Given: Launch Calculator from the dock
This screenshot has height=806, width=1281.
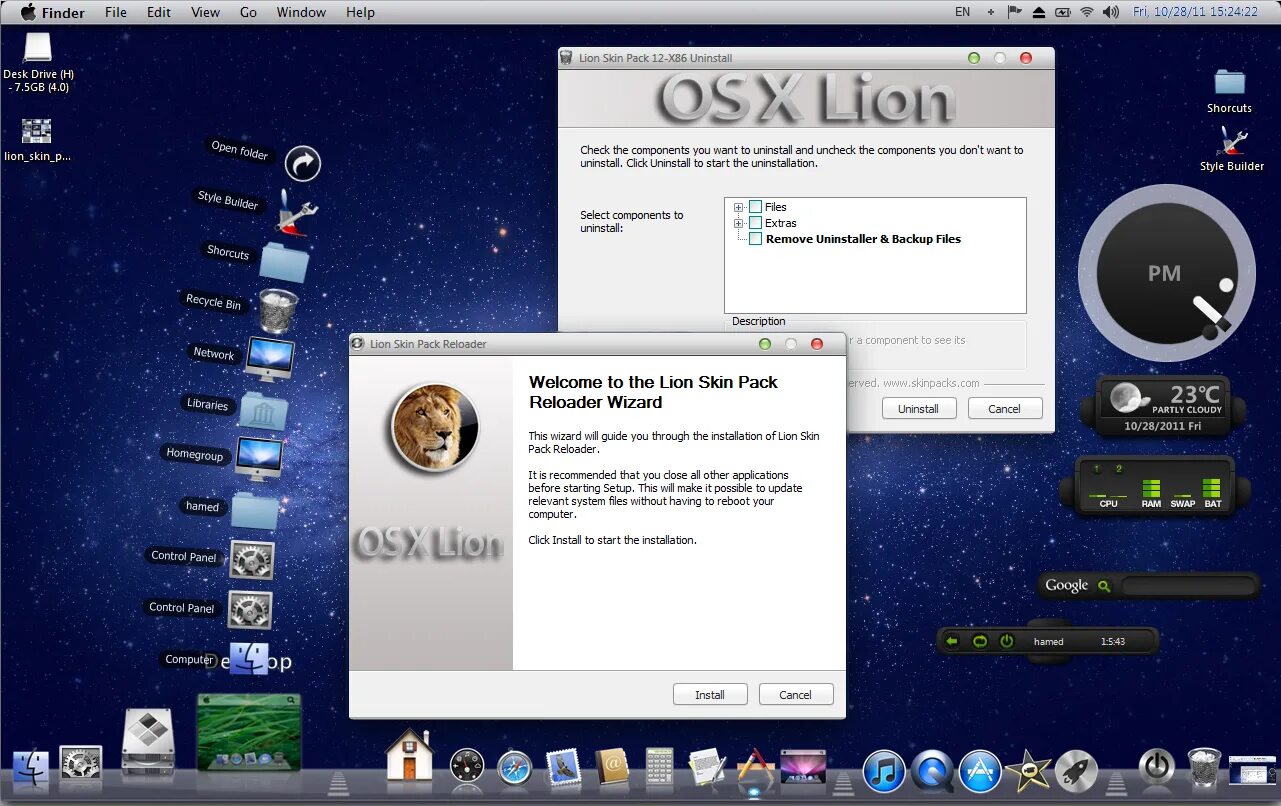Looking at the screenshot, I should (x=659, y=766).
